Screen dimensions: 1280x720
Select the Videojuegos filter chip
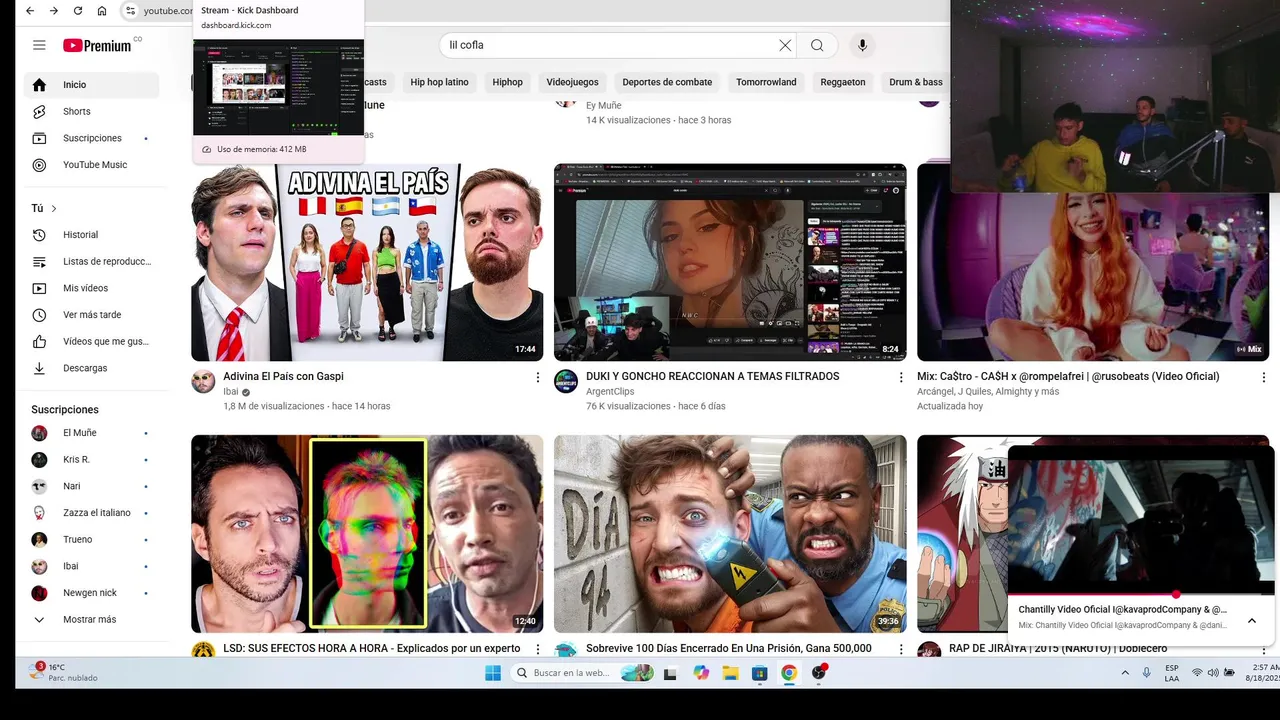[x=572, y=82]
